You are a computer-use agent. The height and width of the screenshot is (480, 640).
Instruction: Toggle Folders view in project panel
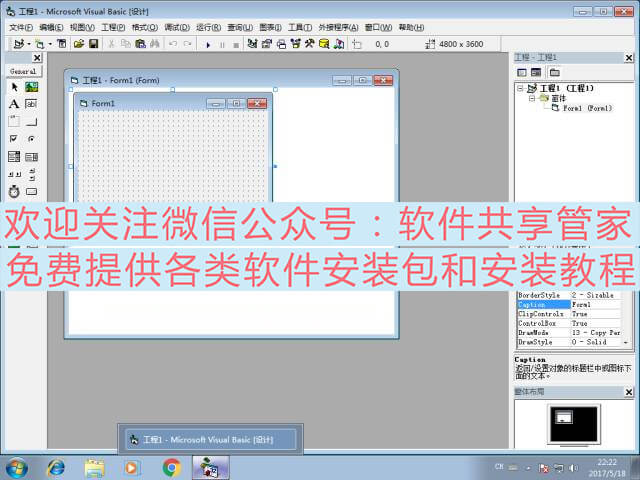(x=554, y=73)
